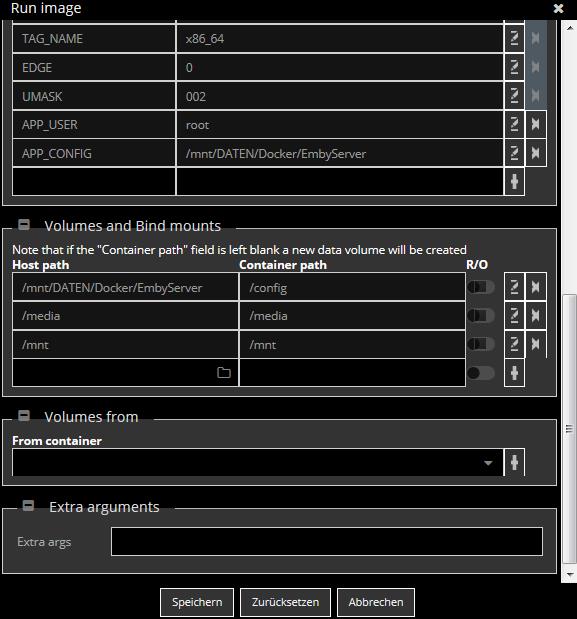Viewport: 577px width, 619px height.
Task: Click Zurücksetzen to reset the form
Action: pos(285,602)
